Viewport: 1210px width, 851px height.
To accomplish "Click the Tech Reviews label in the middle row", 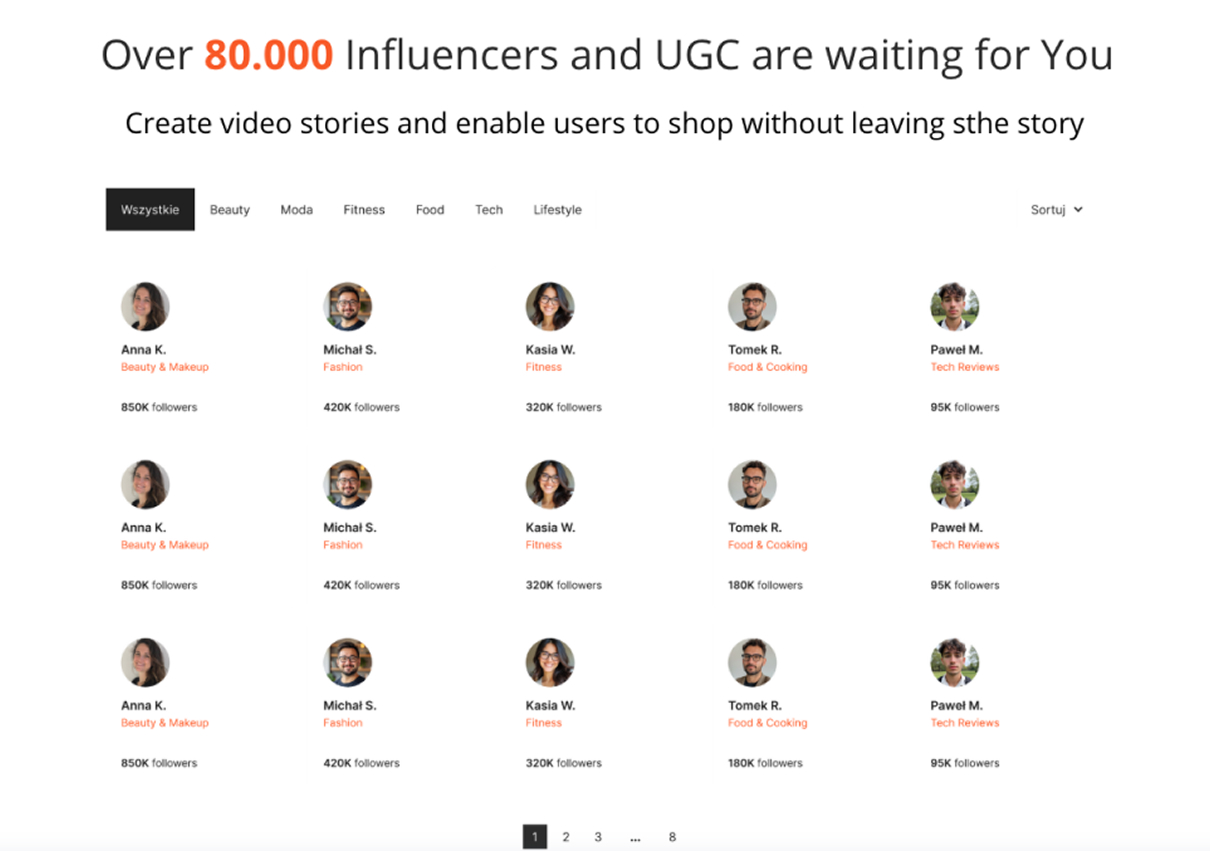I will [x=964, y=545].
